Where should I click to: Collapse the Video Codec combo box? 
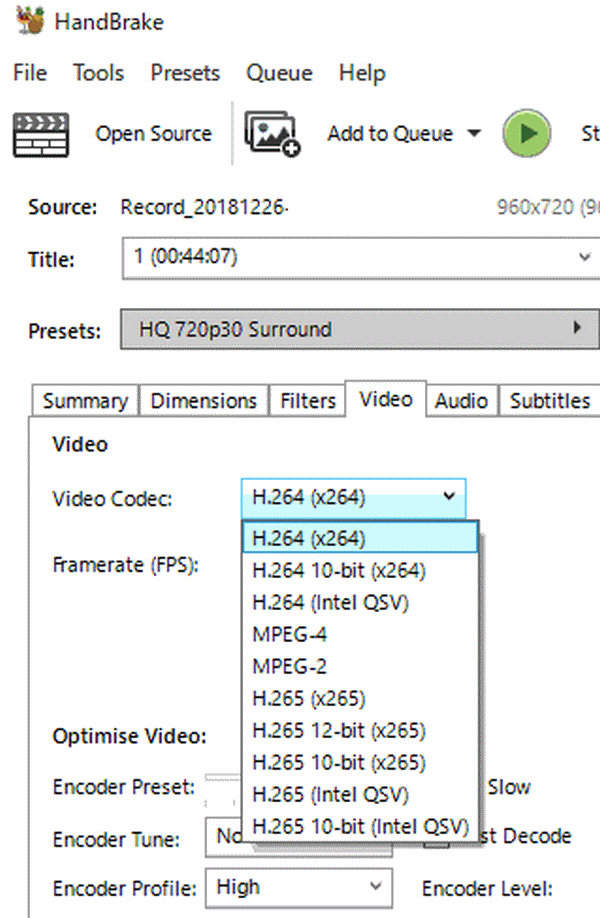354,498
